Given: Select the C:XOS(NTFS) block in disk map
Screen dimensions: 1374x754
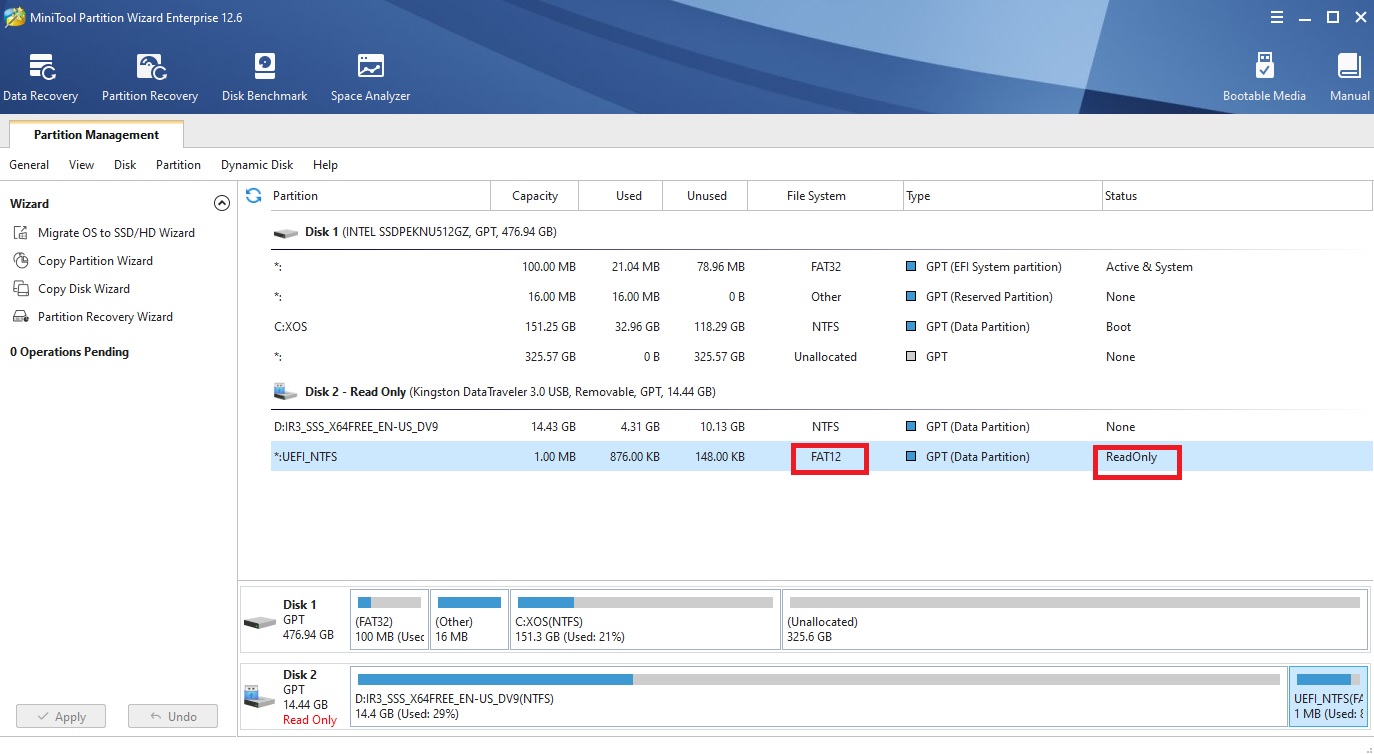Looking at the screenshot, I should click(645, 620).
